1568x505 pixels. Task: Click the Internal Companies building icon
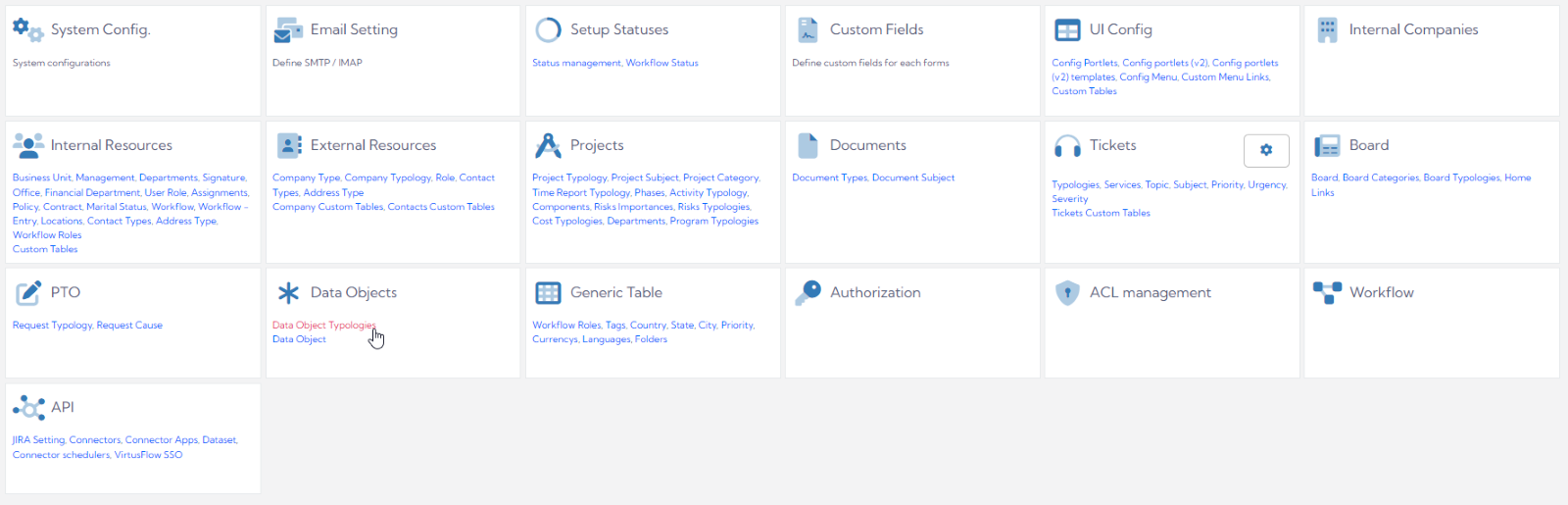pos(1327,29)
